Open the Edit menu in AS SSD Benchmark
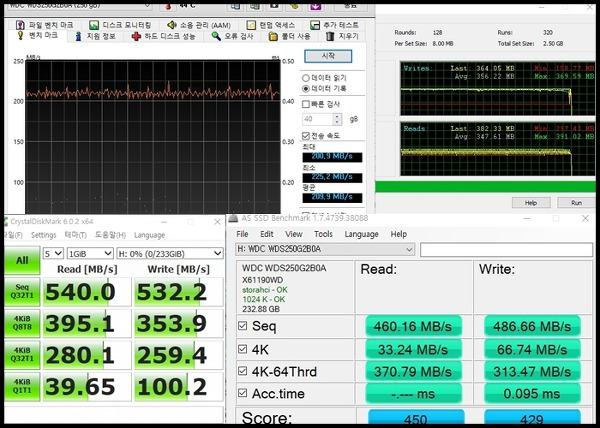 267,234
